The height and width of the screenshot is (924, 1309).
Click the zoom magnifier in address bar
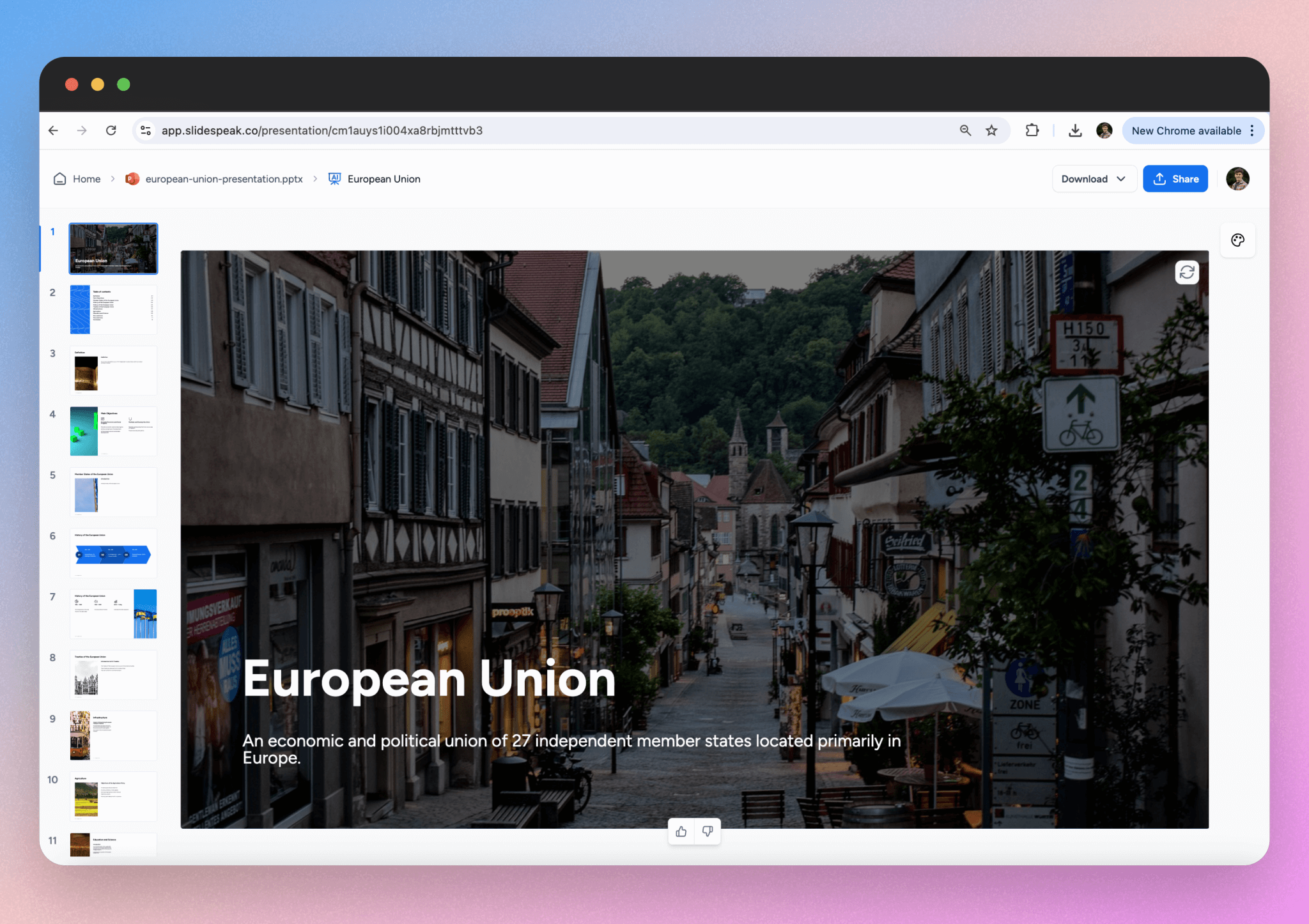point(965,130)
